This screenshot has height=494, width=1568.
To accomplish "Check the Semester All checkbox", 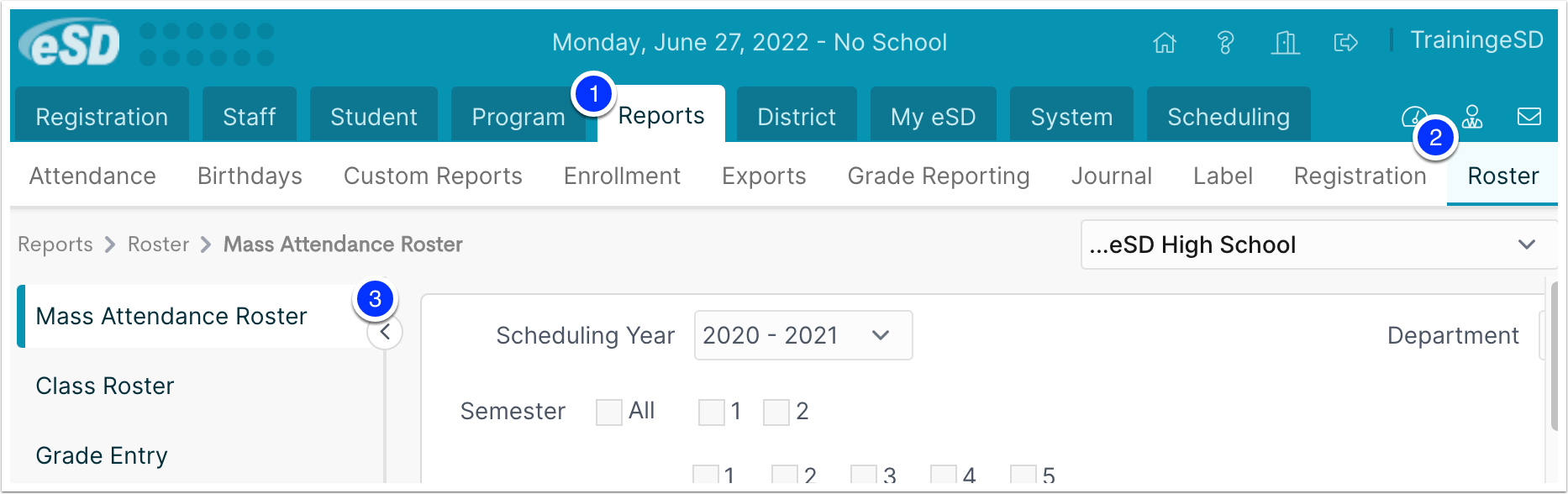I will tap(608, 412).
